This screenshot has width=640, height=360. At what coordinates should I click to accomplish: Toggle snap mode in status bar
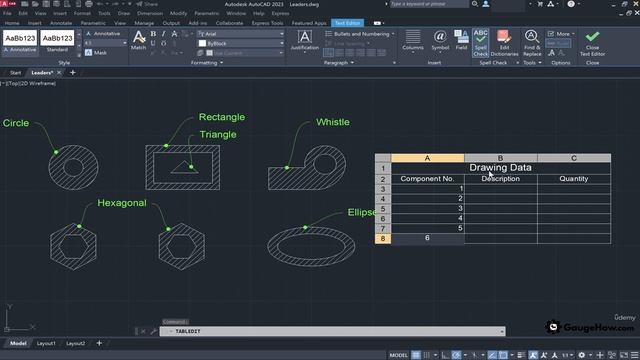point(427,355)
